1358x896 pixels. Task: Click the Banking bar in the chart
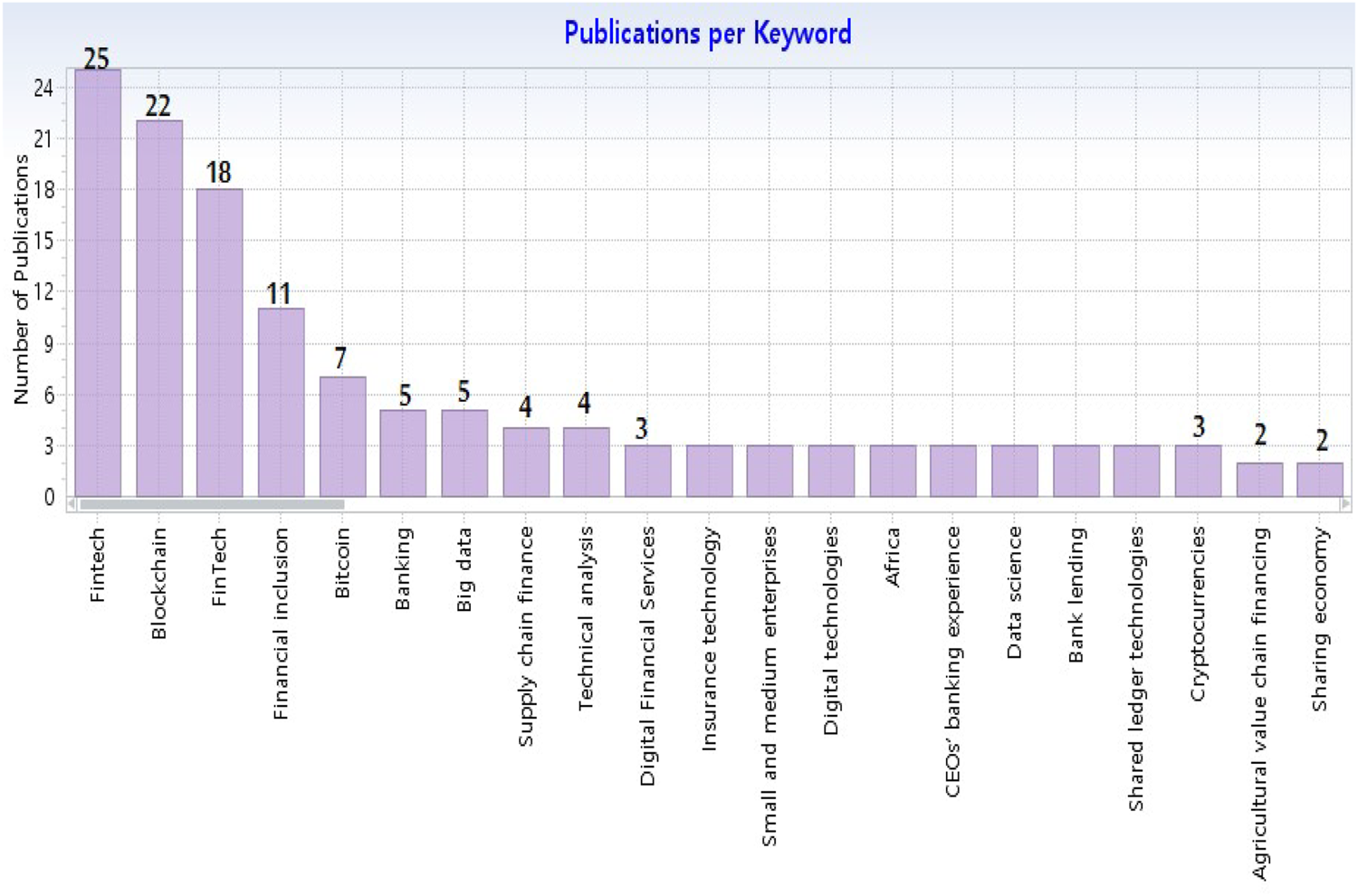point(403,453)
